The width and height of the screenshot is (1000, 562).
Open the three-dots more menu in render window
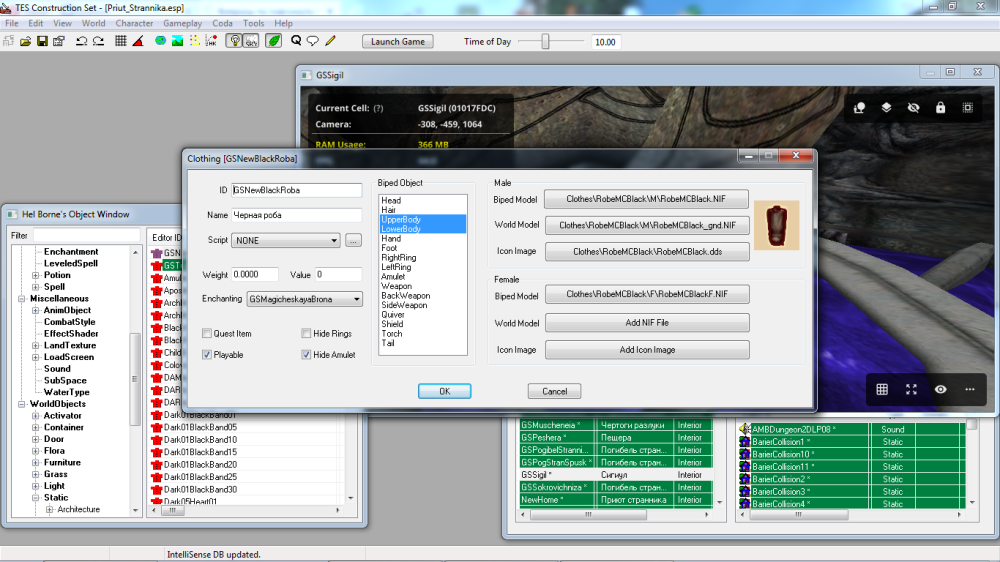point(969,389)
